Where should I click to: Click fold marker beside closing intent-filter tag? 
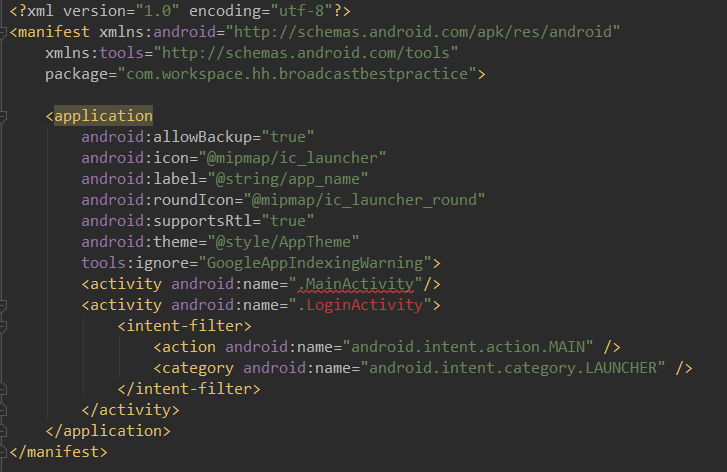(x=2, y=389)
